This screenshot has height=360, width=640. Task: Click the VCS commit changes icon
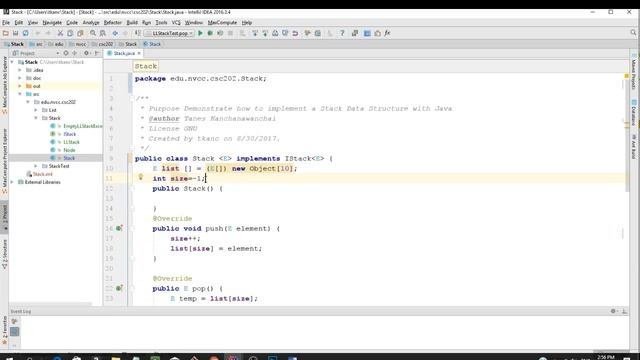[265, 33]
